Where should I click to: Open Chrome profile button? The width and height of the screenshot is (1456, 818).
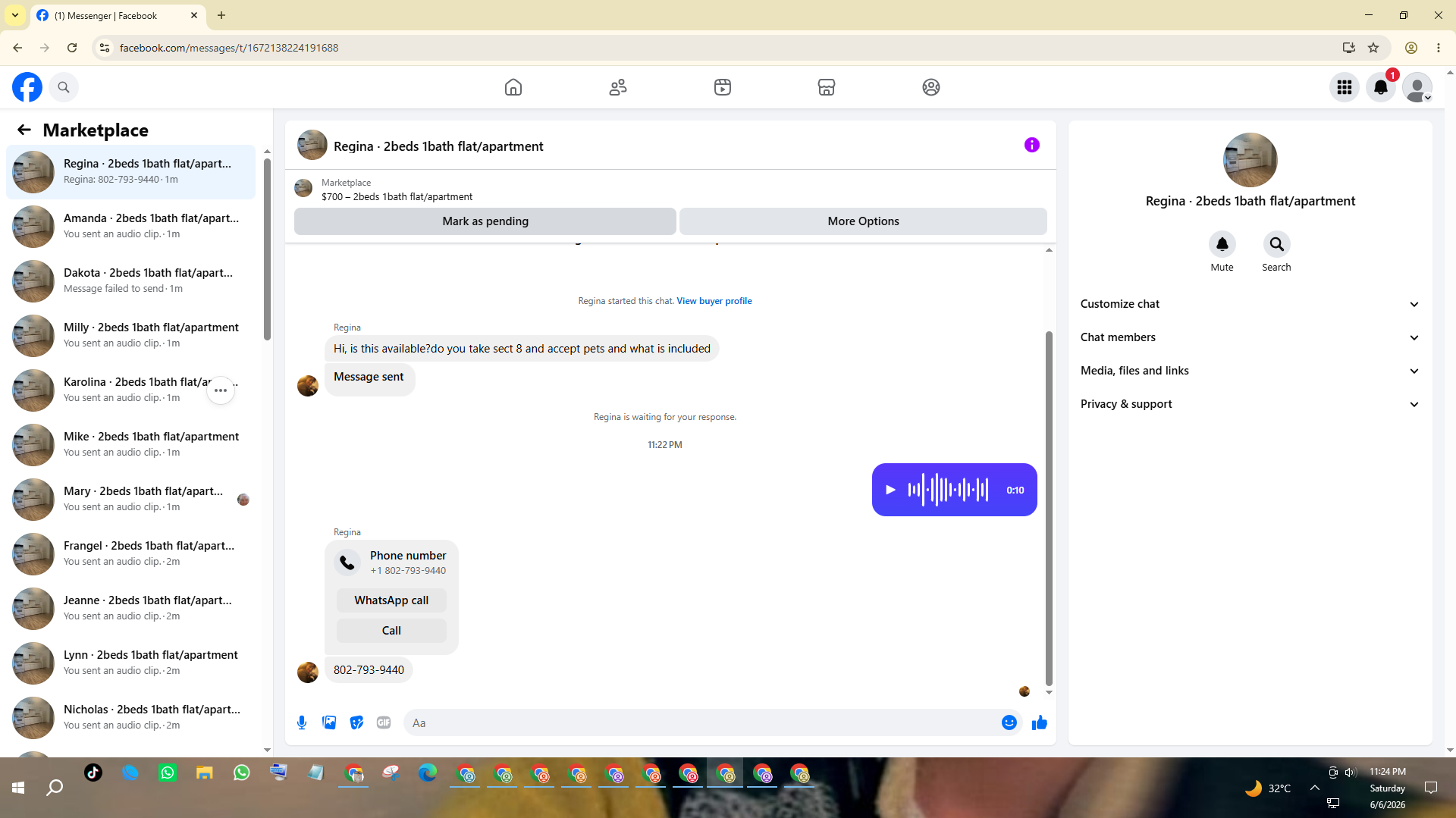1411,48
